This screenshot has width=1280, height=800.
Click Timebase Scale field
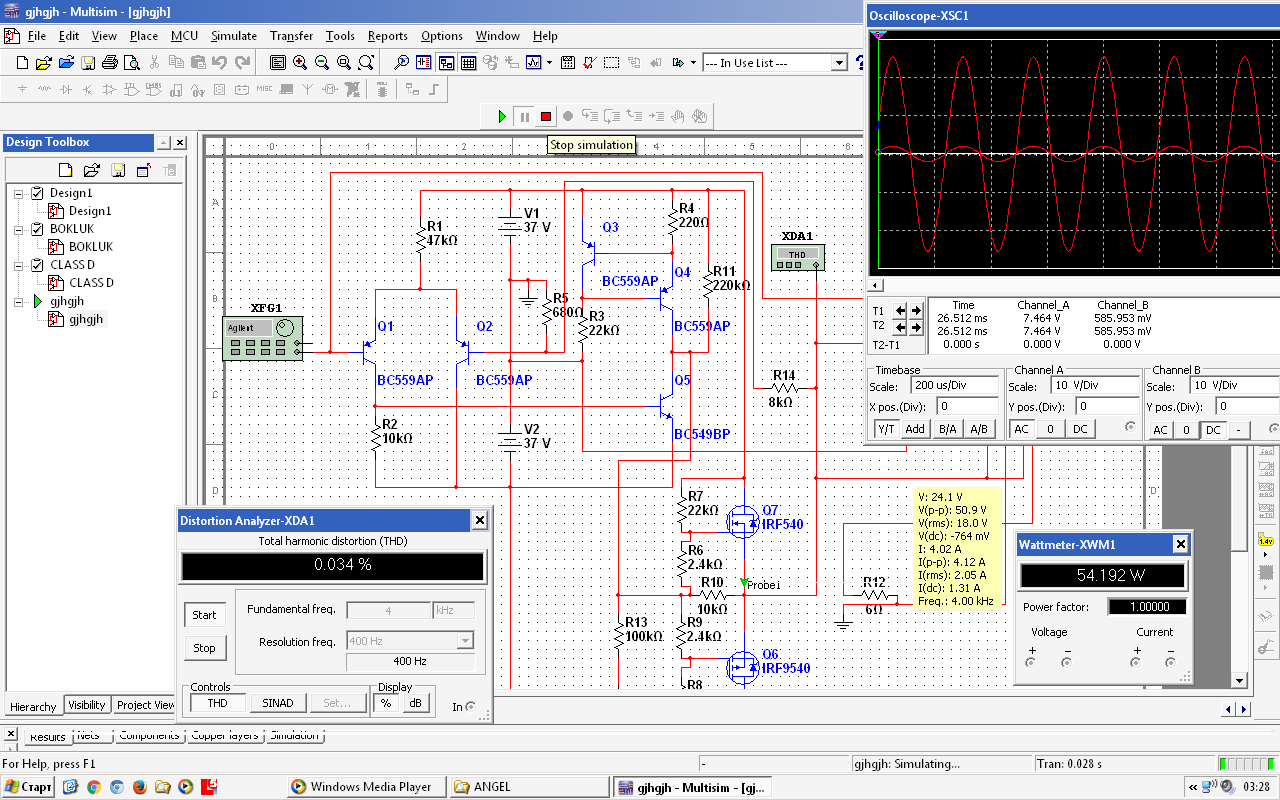click(x=955, y=386)
